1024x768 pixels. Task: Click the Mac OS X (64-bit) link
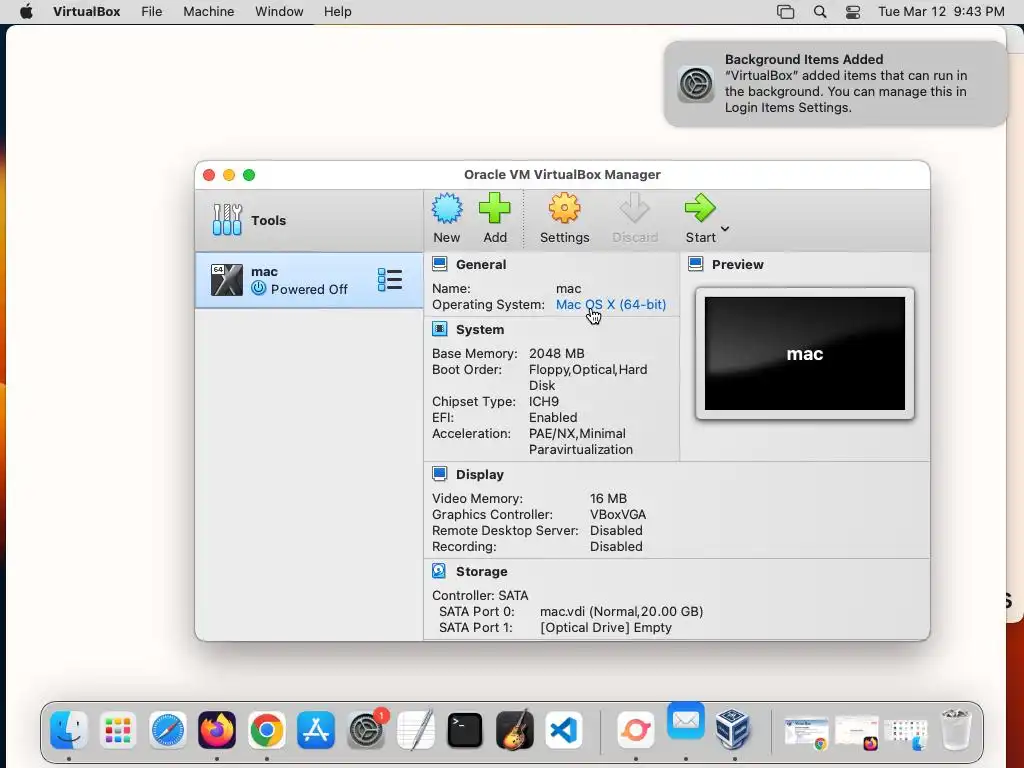tap(611, 304)
